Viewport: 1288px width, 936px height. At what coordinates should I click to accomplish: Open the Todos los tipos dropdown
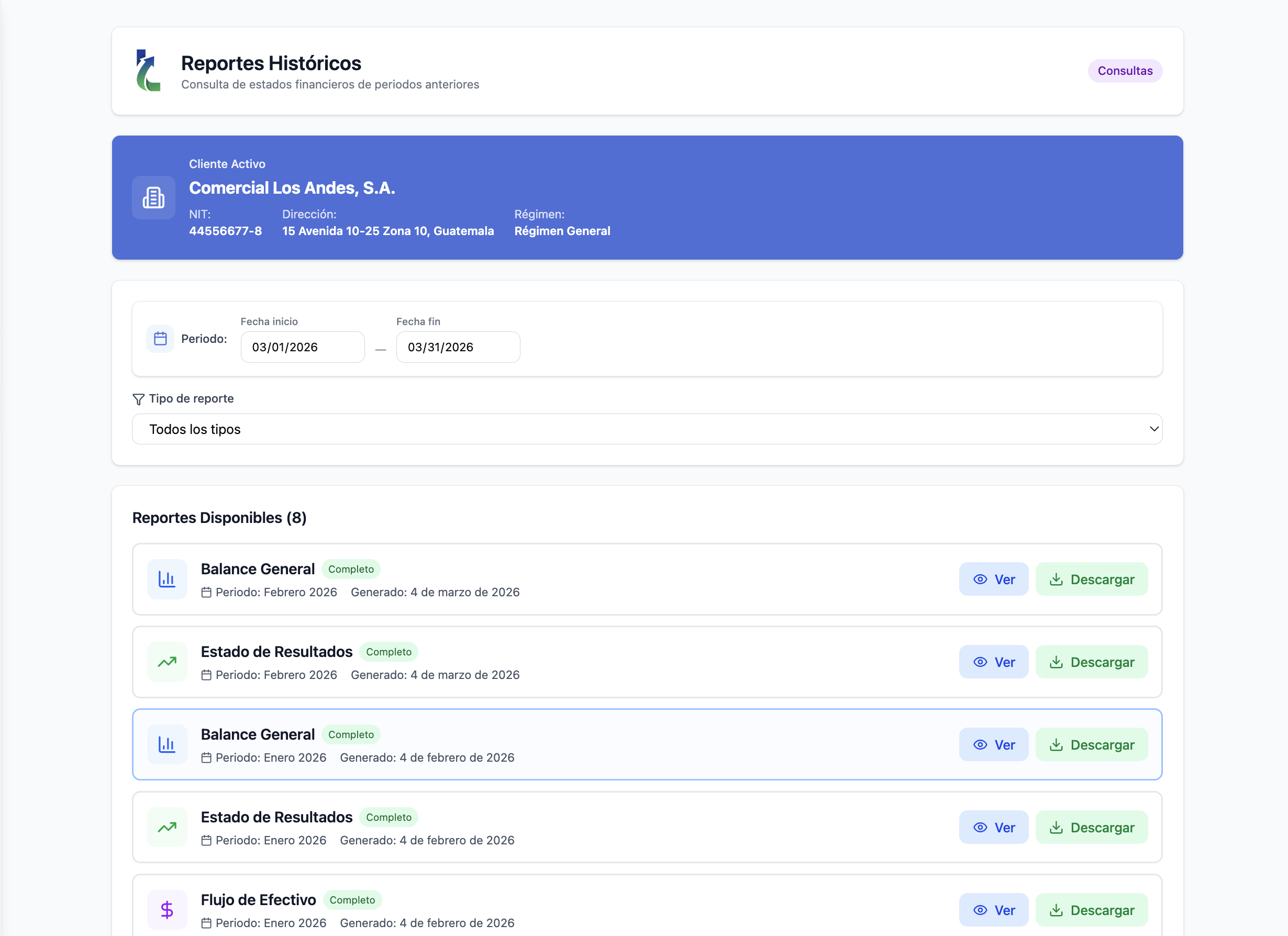(647, 429)
